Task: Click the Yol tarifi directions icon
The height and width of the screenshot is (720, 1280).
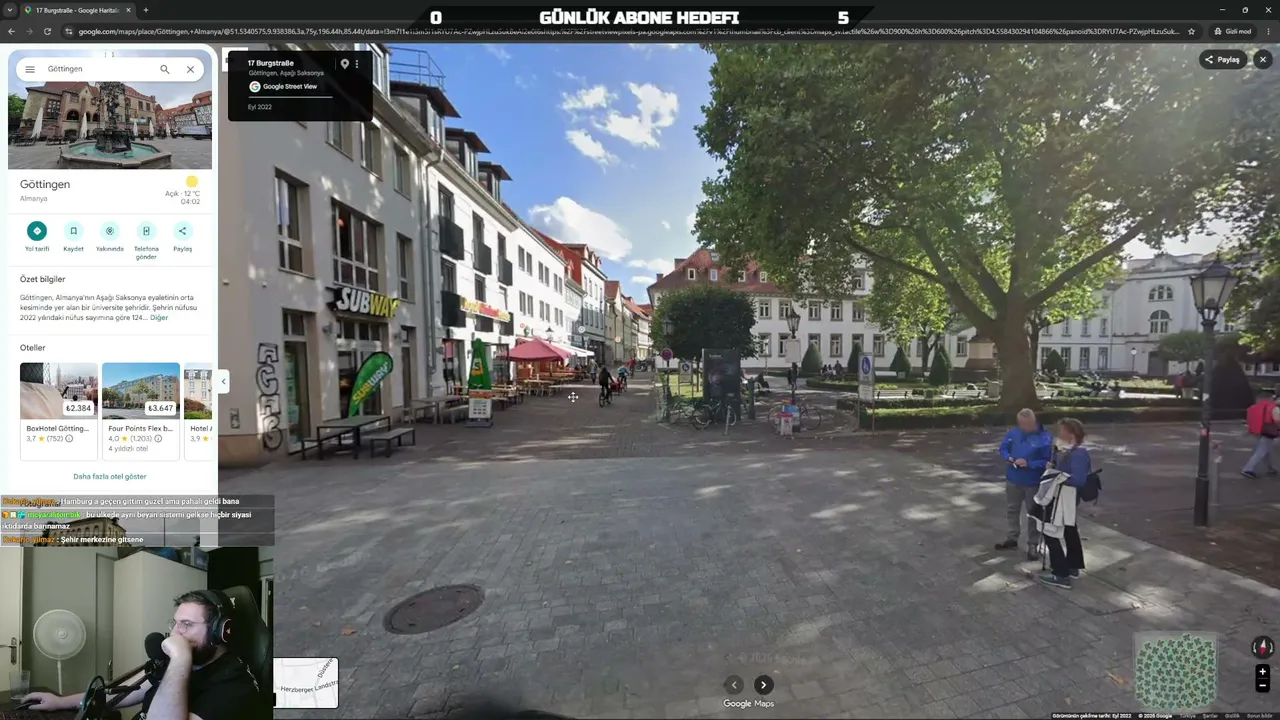Action: pyautogui.click(x=37, y=231)
